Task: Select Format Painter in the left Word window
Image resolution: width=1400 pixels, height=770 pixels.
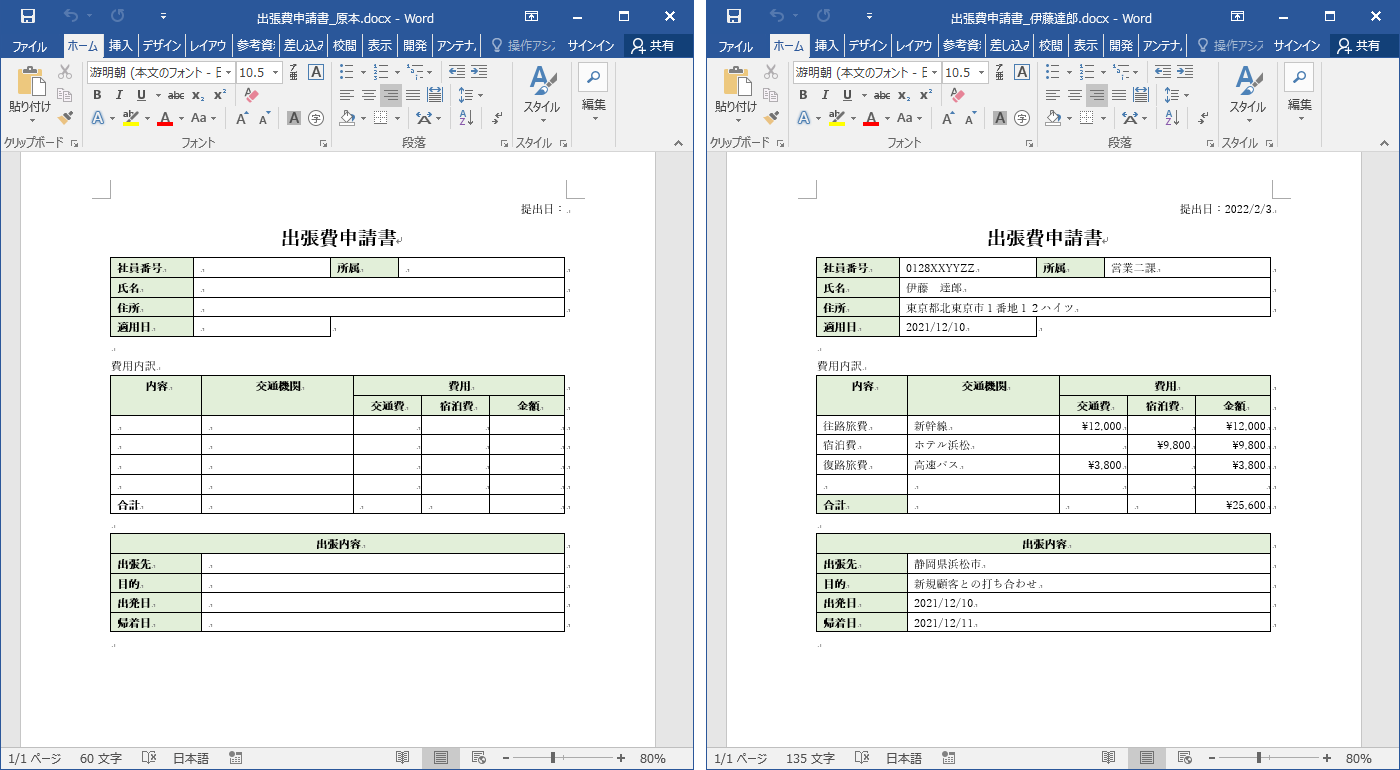Action: click(x=66, y=118)
